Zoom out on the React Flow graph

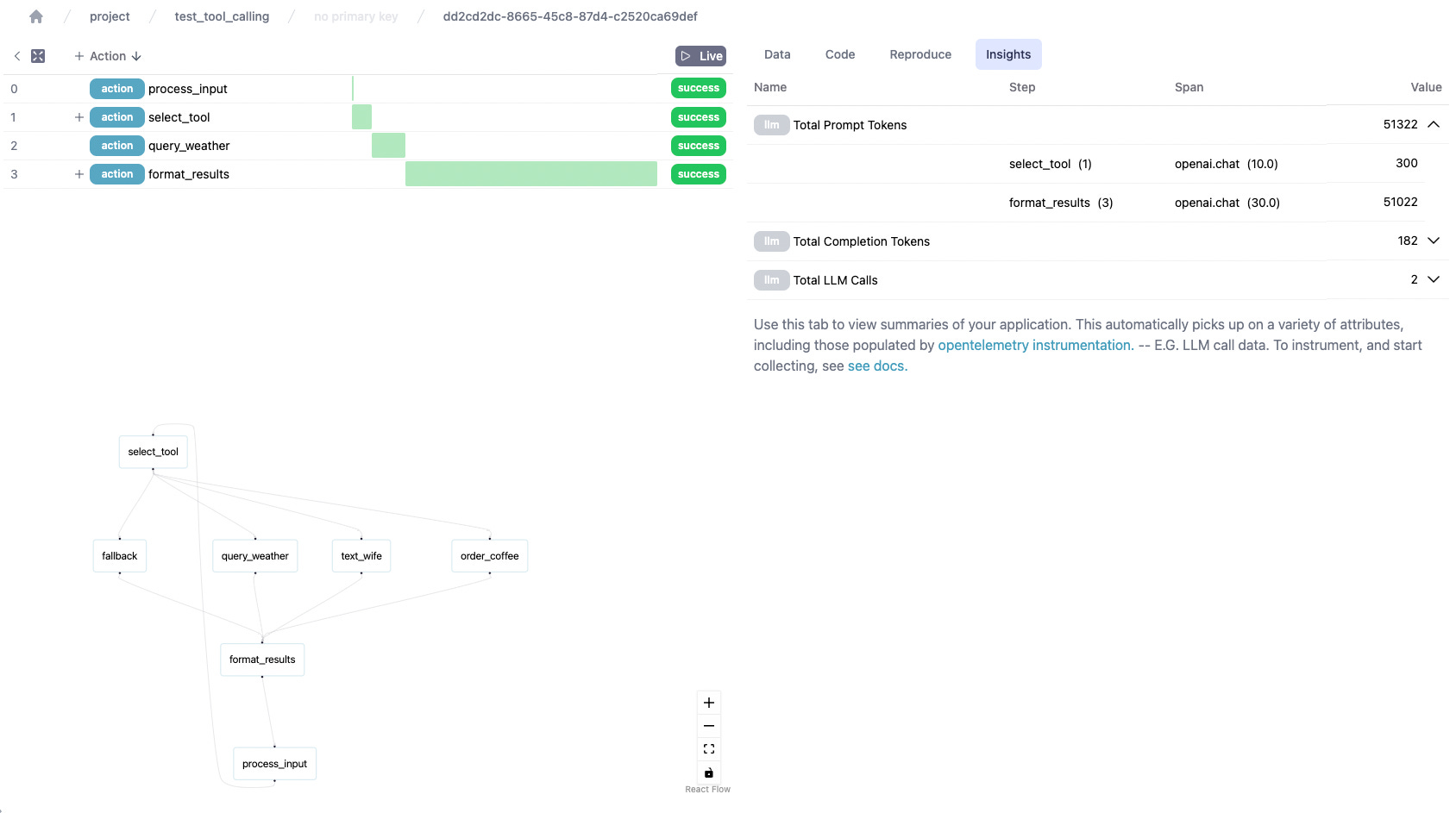point(708,725)
